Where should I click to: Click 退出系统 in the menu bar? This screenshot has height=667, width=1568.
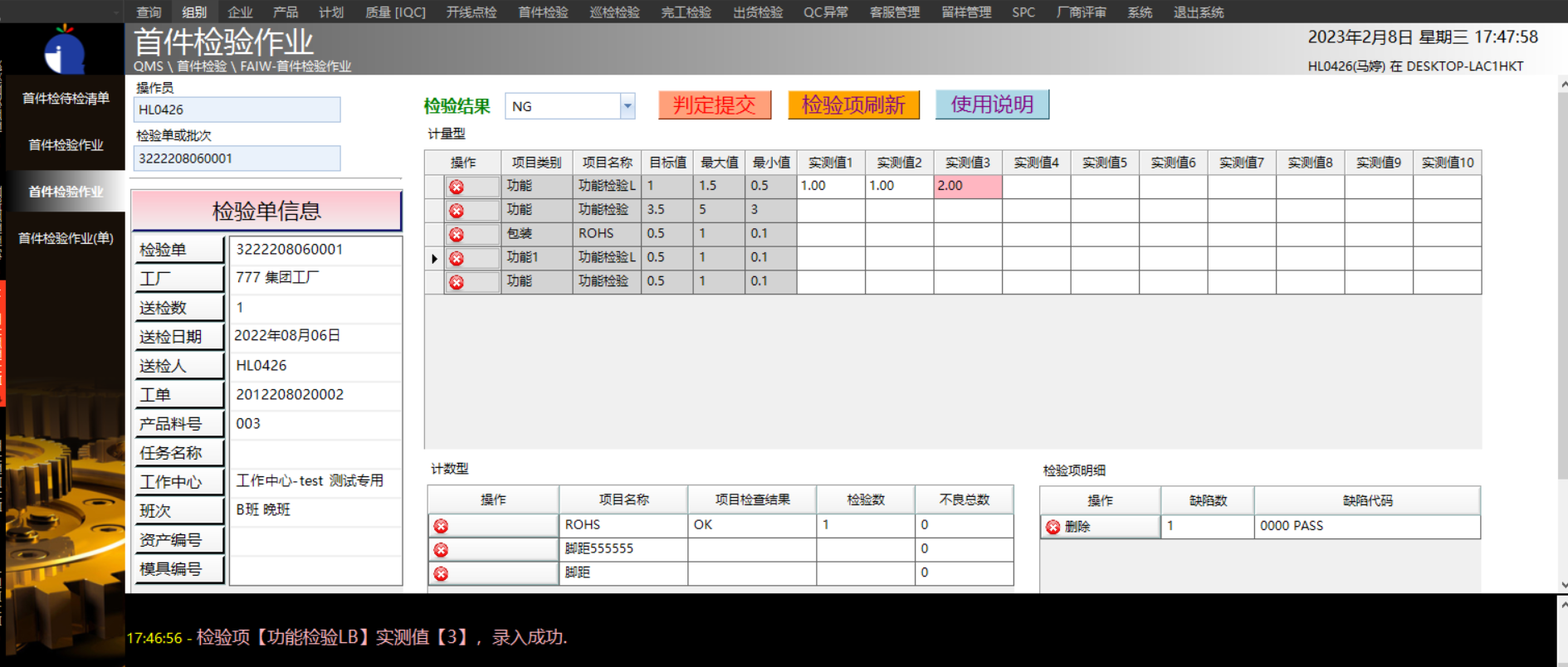pyautogui.click(x=1199, y=12)
